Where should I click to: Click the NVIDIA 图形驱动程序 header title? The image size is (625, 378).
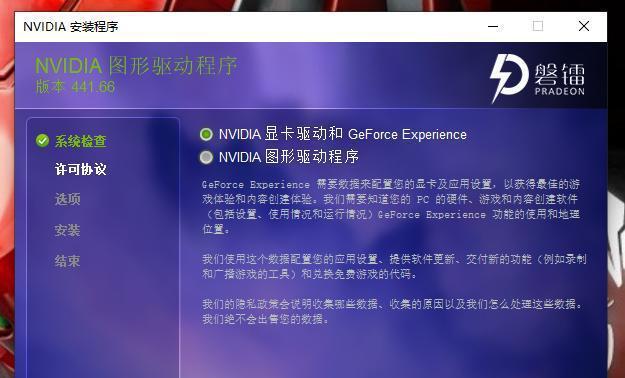(x=136, y=66)
